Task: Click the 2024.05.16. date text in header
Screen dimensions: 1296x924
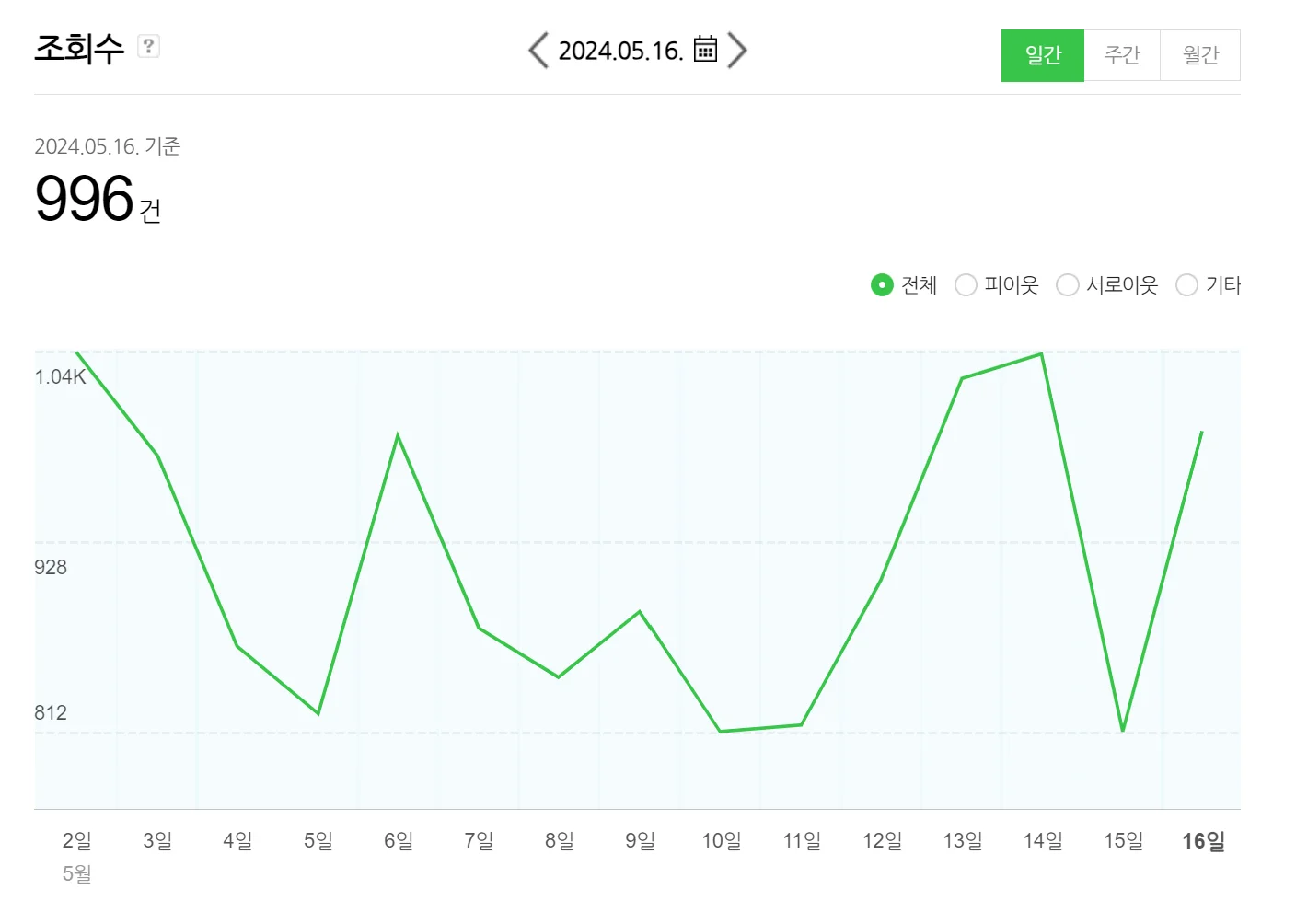Action: [620, 51]
